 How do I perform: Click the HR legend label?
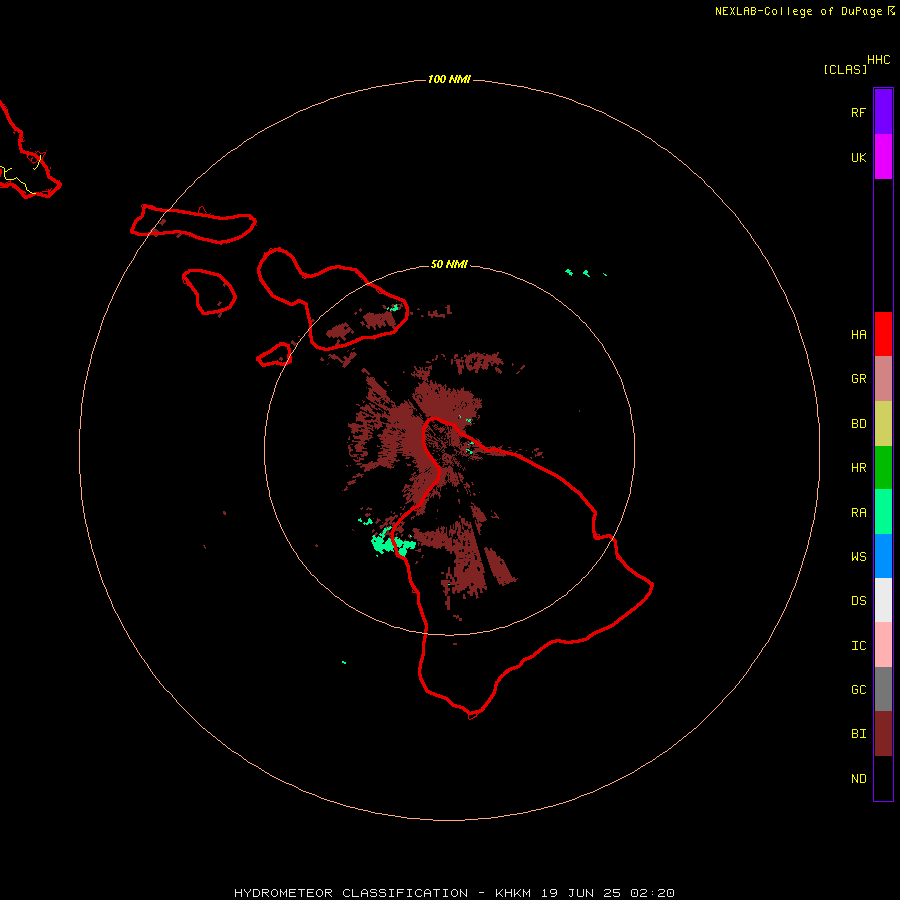pyautogui.click(x=859, y=468)
